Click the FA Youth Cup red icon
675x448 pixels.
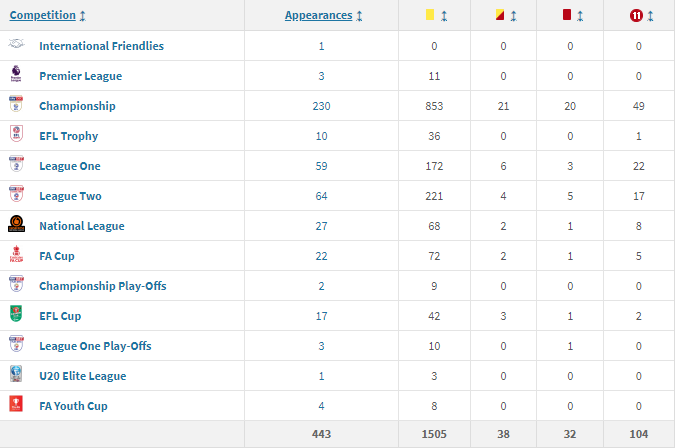pos(16,405)
